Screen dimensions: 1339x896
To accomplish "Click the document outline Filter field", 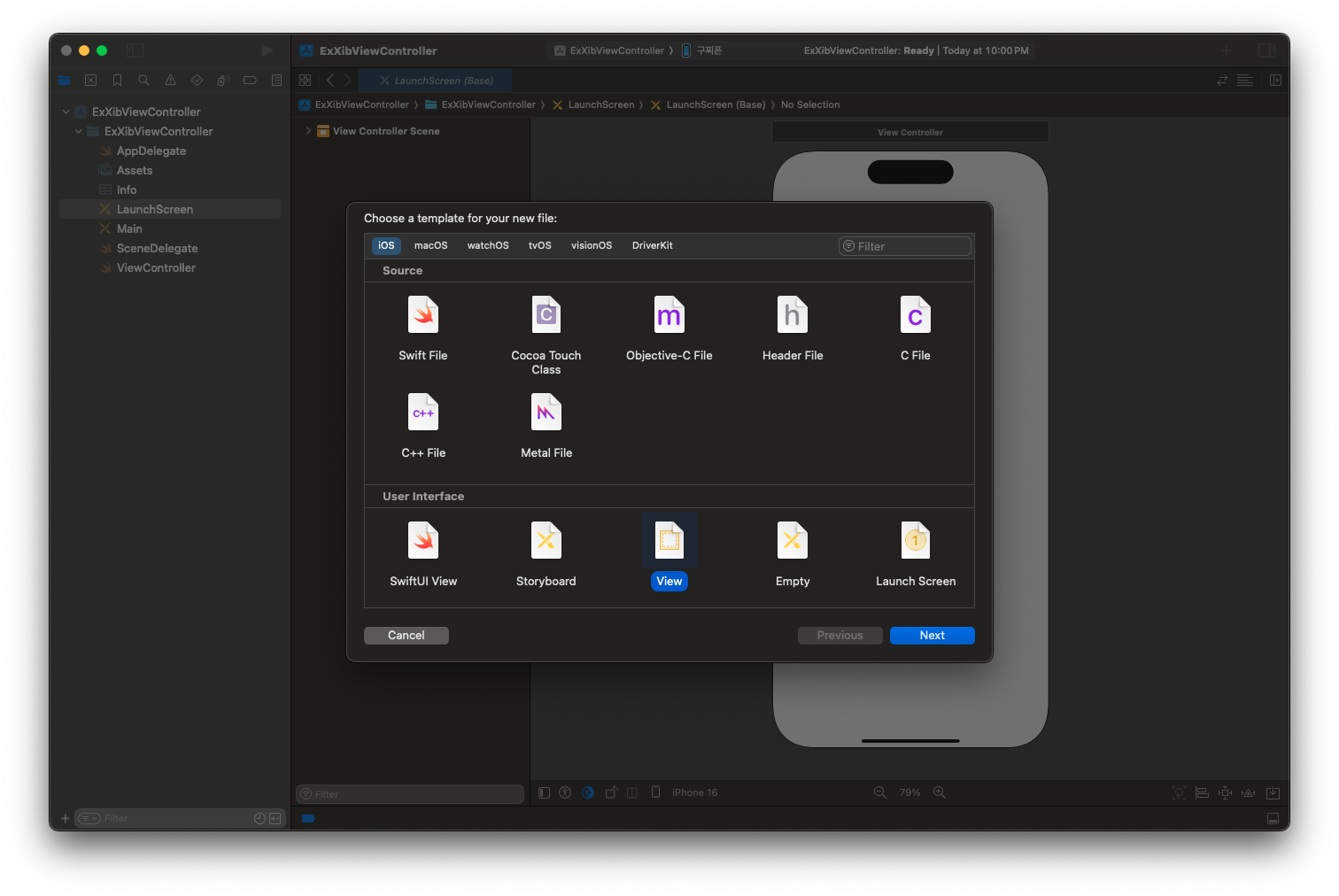I will 410,794.
